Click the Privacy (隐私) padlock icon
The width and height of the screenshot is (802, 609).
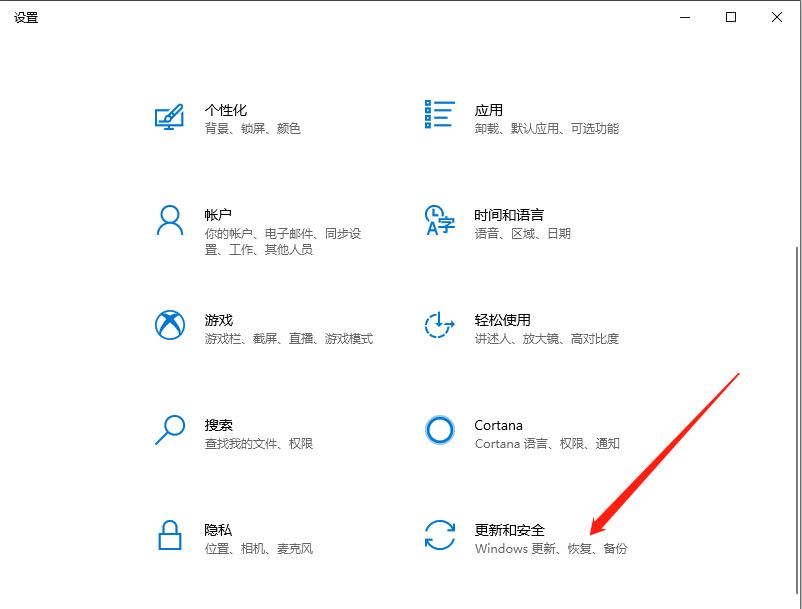click(170, 535)
